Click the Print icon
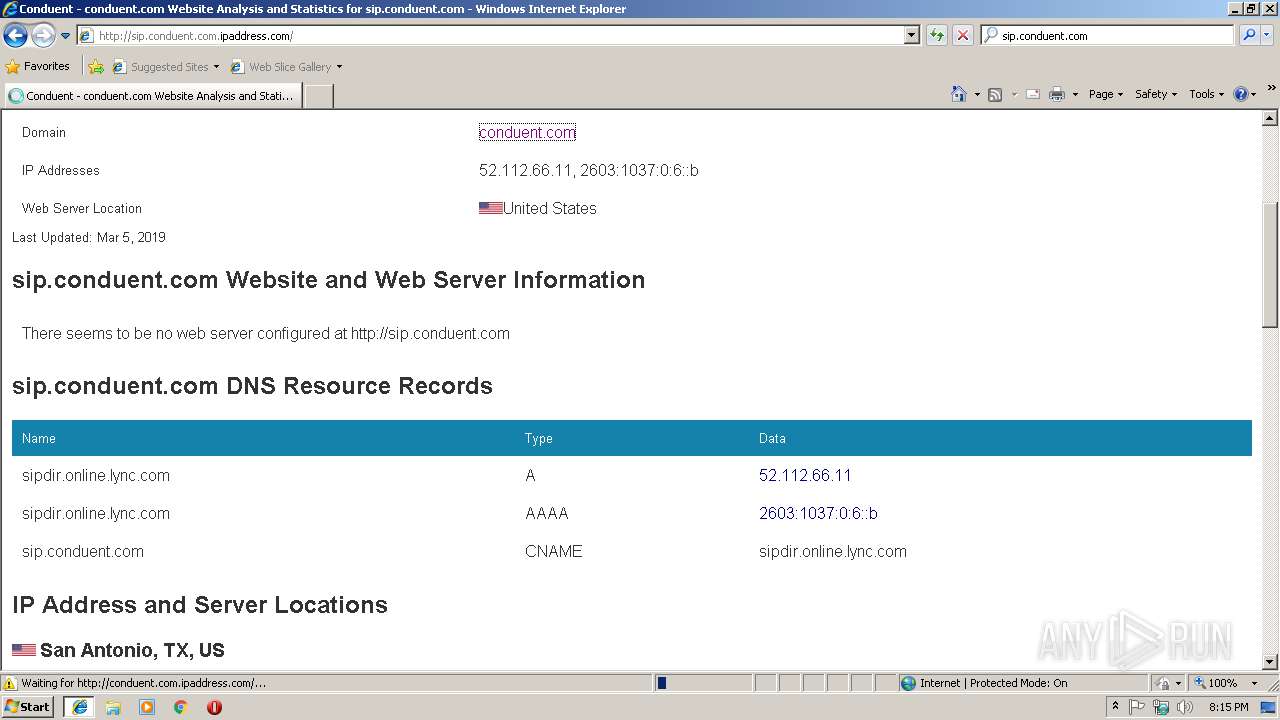1280x720 pixels. point(1057,94)
